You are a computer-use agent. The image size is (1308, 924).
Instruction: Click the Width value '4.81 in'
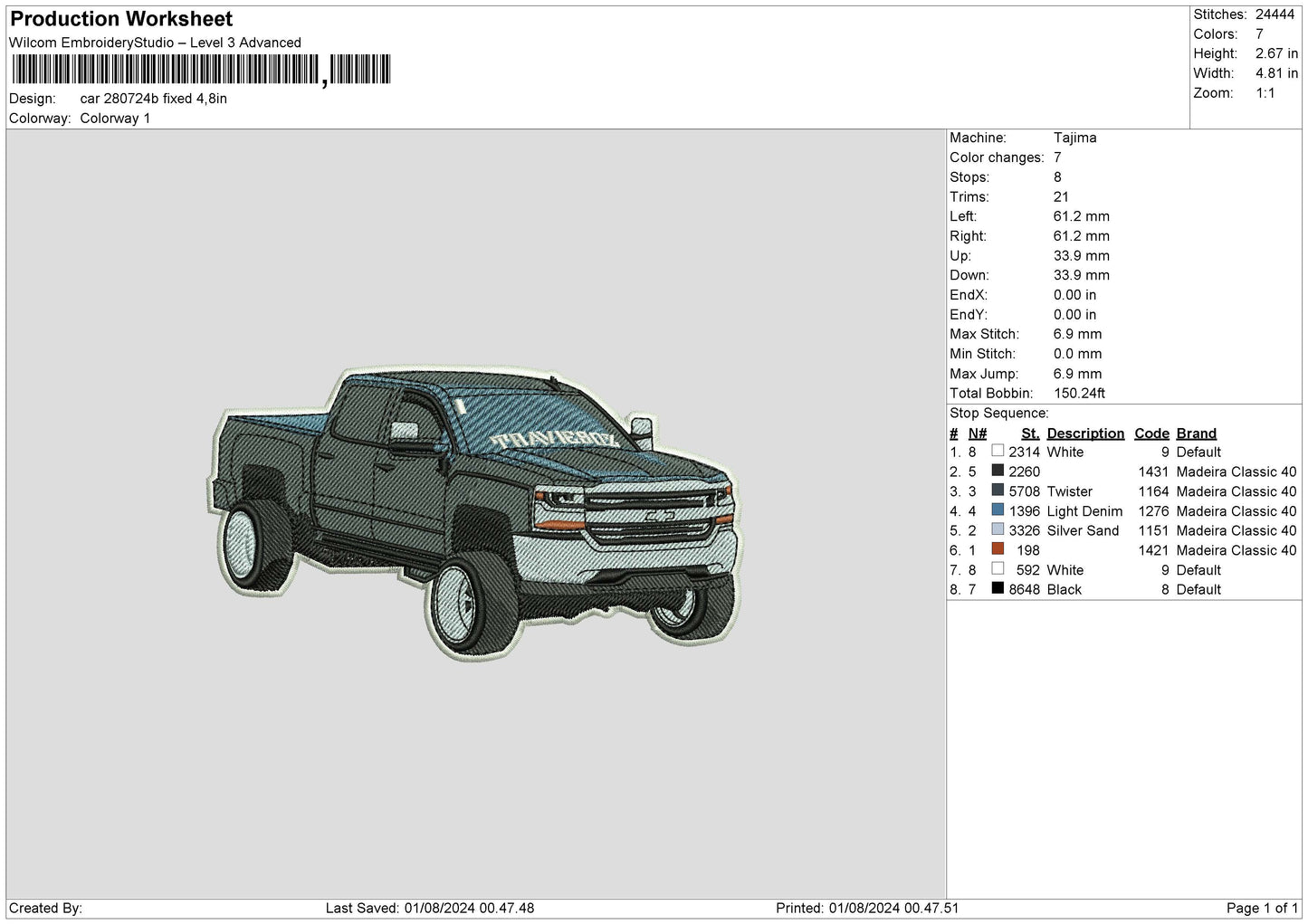pyautogui.click(x=1276, y=73)
